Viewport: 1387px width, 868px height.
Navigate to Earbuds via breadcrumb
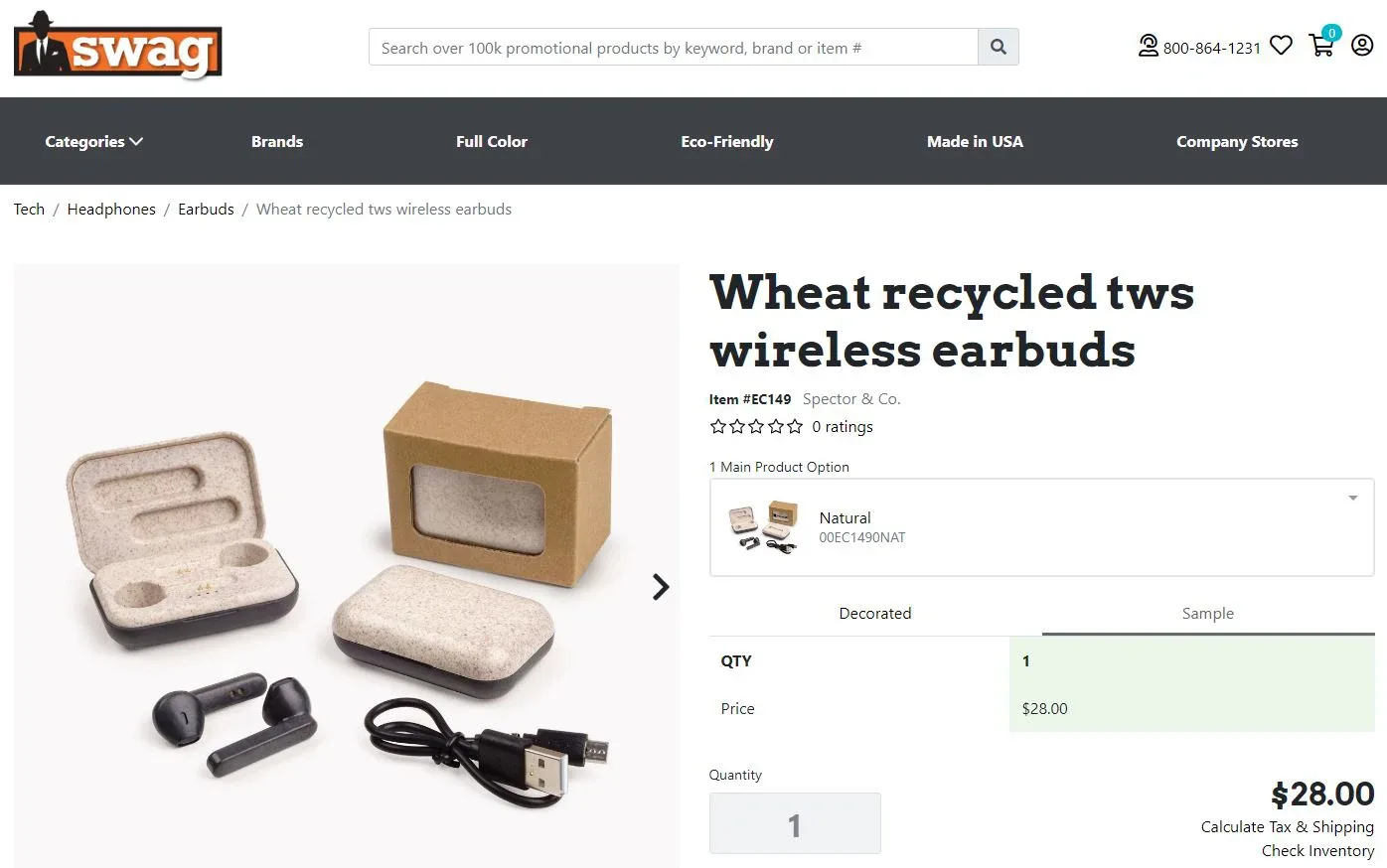pos(206,209)
